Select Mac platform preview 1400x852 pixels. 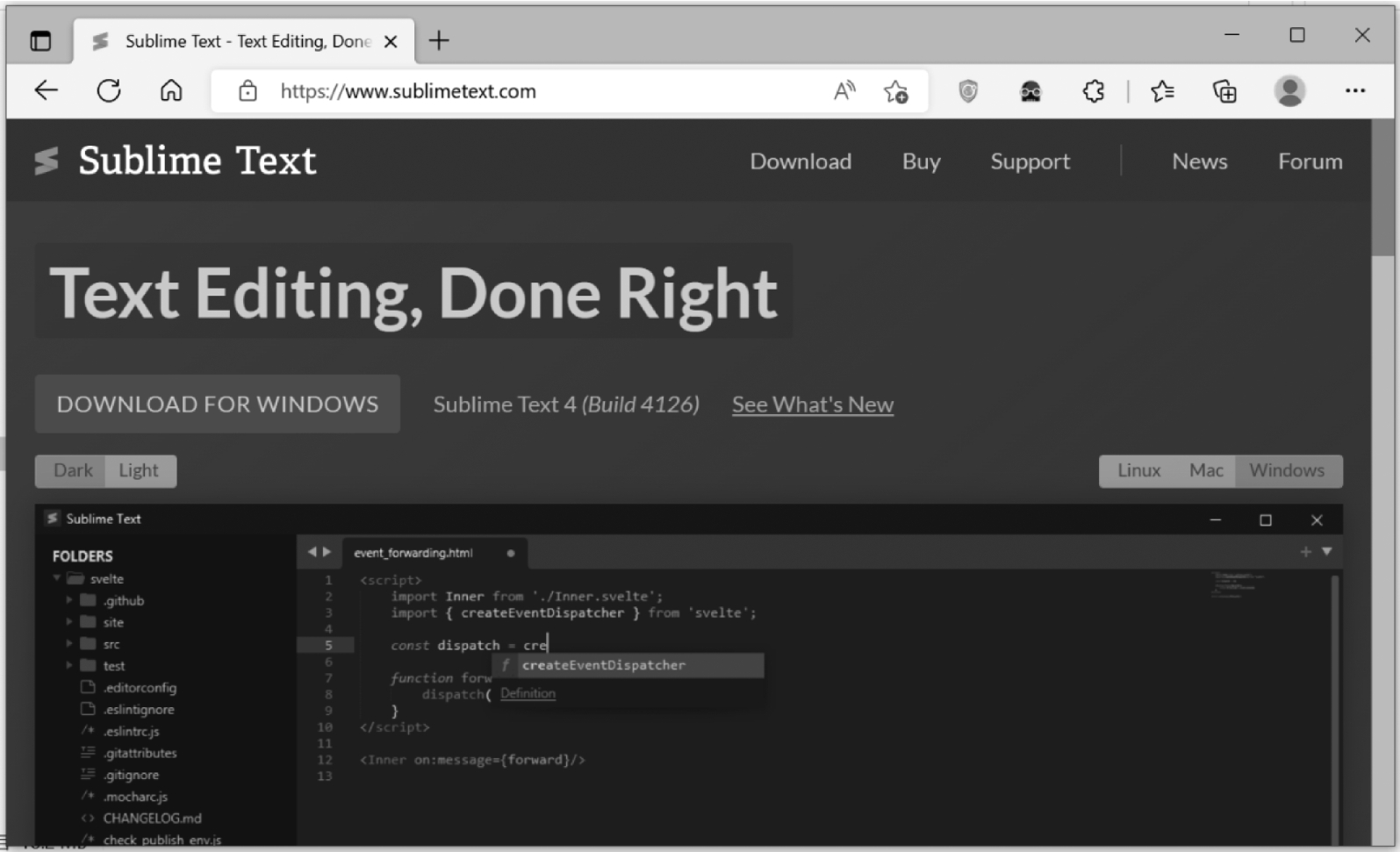pos(1206,470)
